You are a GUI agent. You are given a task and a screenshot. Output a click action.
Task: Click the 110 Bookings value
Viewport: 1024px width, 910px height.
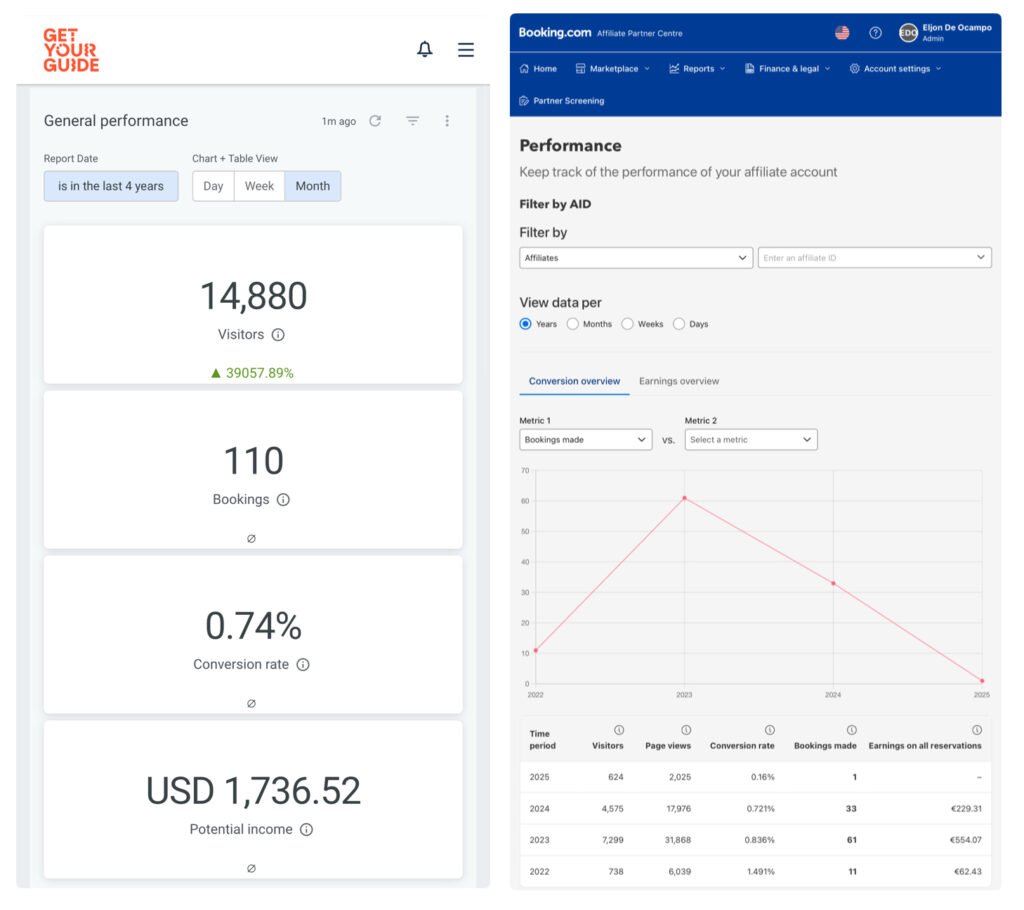pyautogui.click(x=253, y=461)
